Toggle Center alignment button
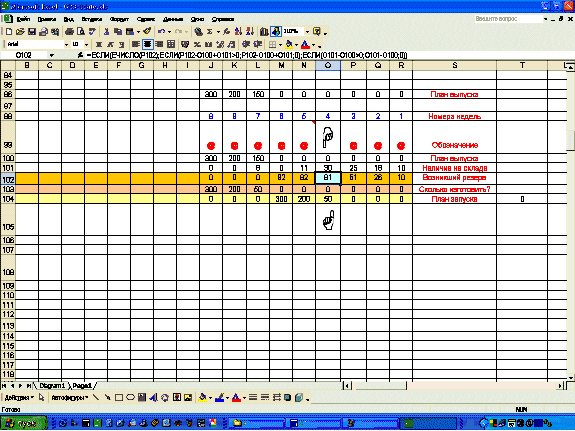This screenshot has width=575, height=431. (147, 44)
